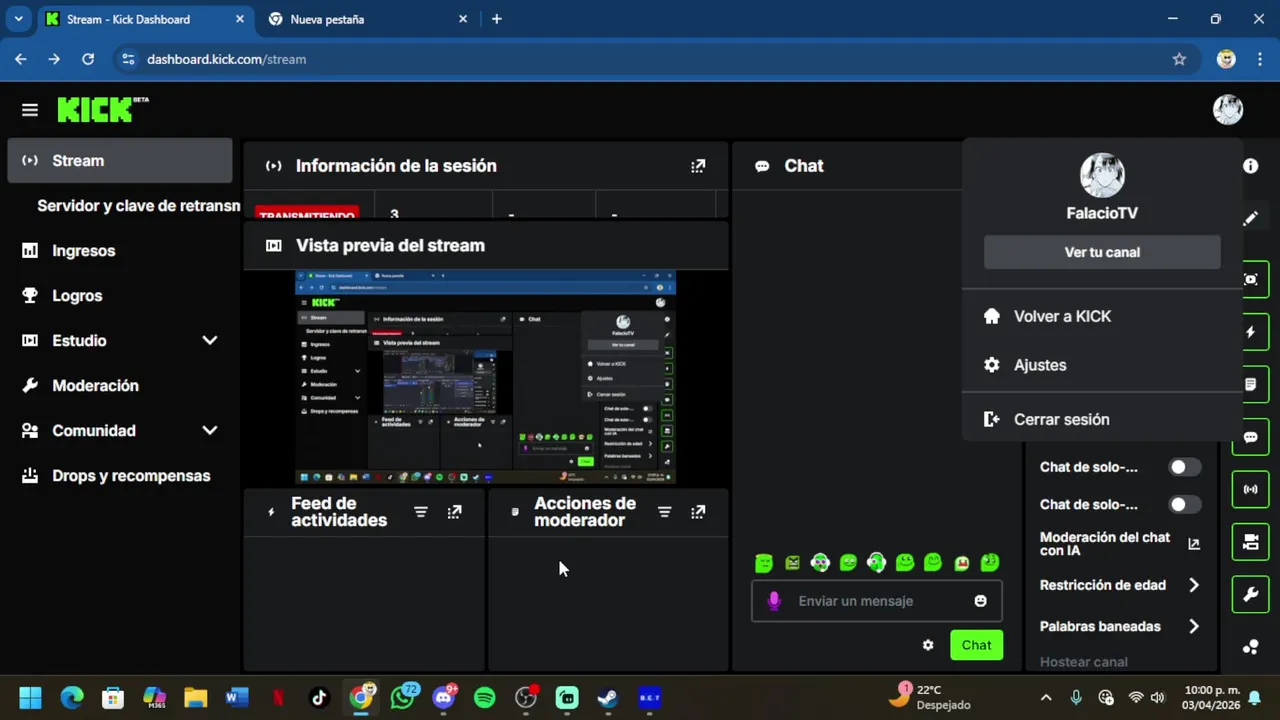Click the TRANSMITIENDO live status badge

tap(307, 213)
